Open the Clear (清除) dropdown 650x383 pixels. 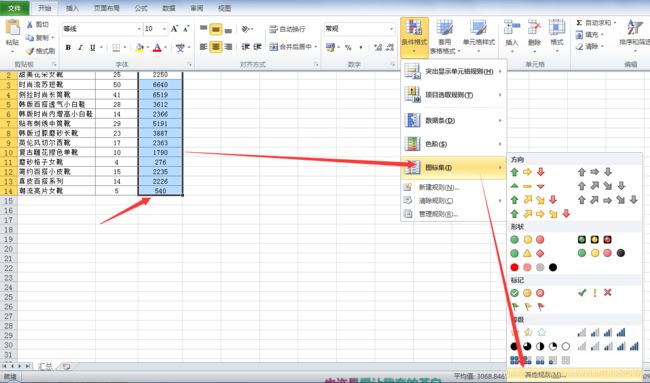coord(589,46)
